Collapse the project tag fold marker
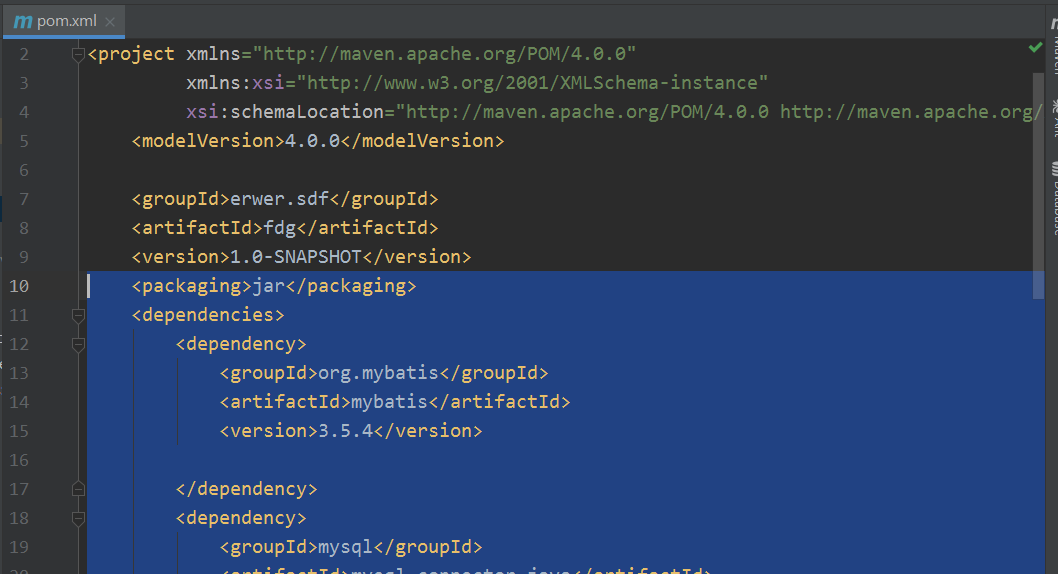The image size is (1058, 574). pyautogui.click(x=78, y=55)
